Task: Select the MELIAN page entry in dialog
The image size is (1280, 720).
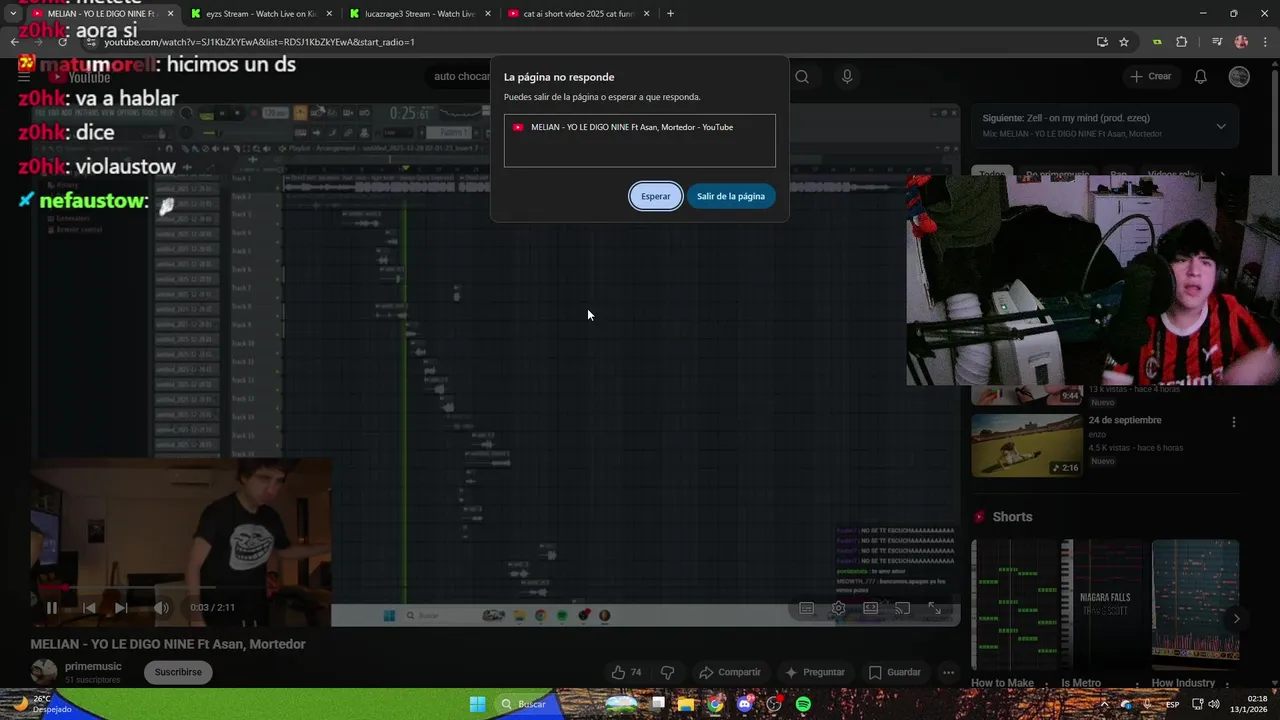Action: [640, 127]
